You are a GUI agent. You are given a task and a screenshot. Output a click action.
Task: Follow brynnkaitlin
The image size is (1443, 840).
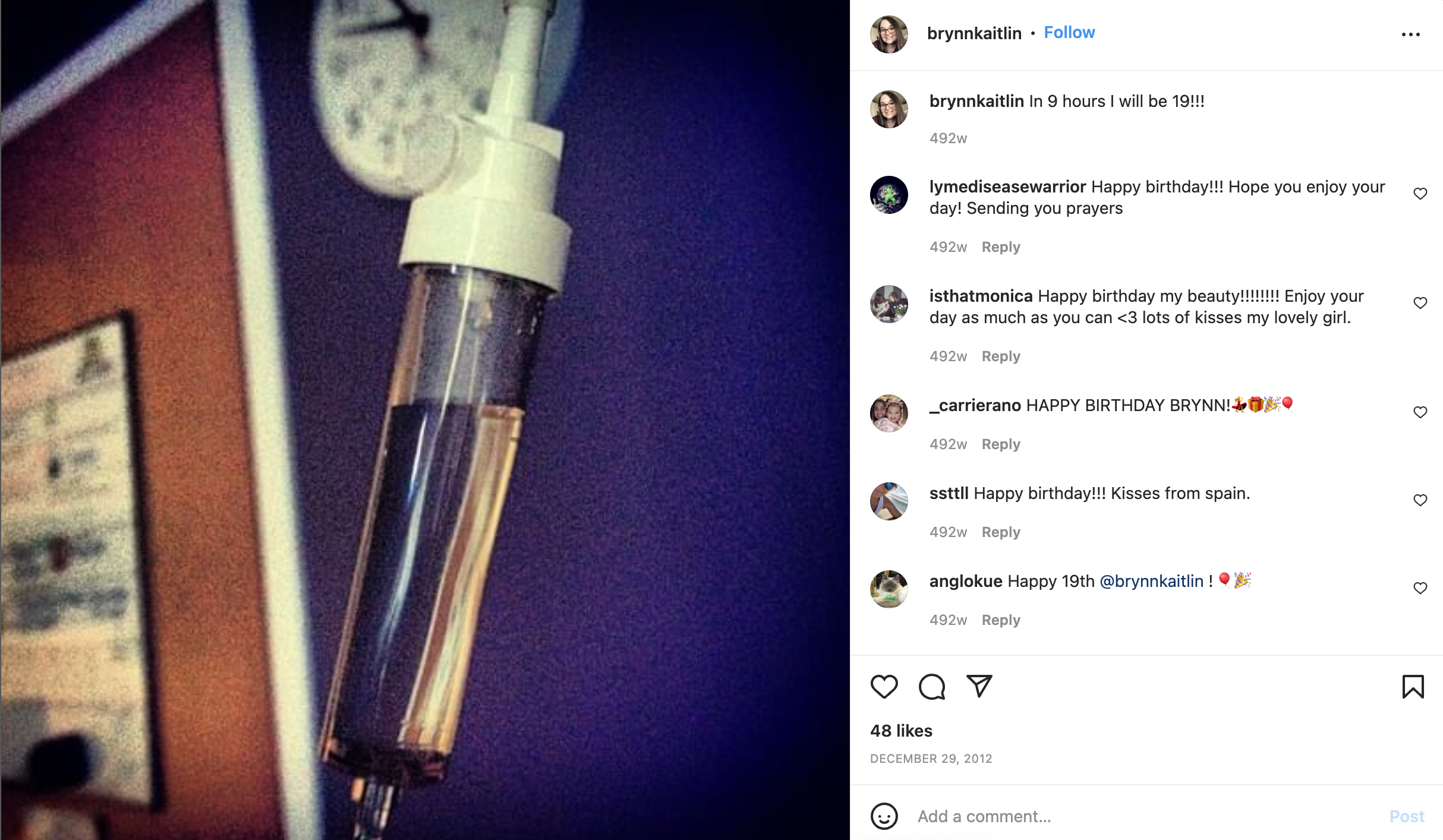pyautogui.click(x=1069, y=33)
